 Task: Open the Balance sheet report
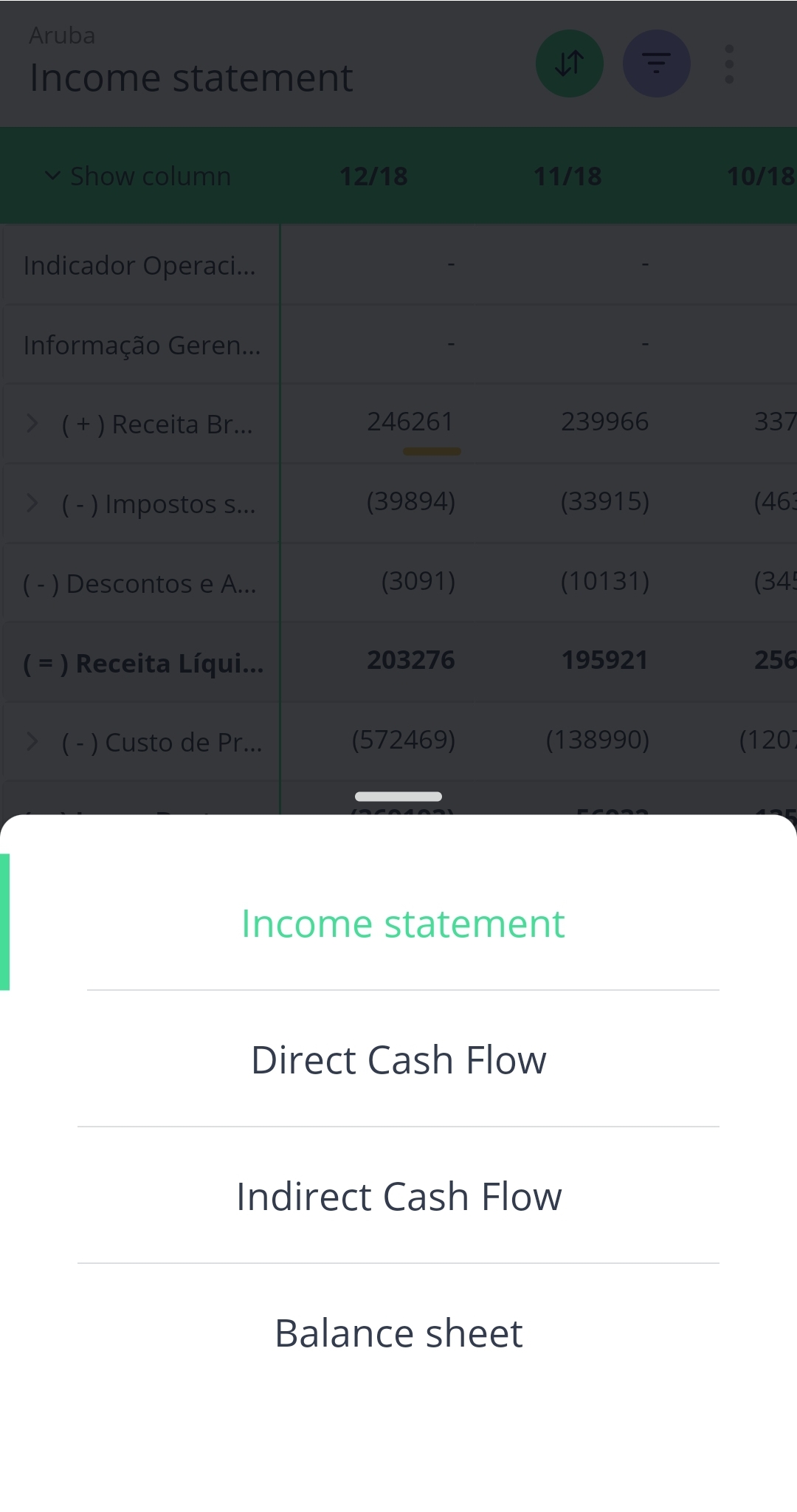[x=398, y=1333]
